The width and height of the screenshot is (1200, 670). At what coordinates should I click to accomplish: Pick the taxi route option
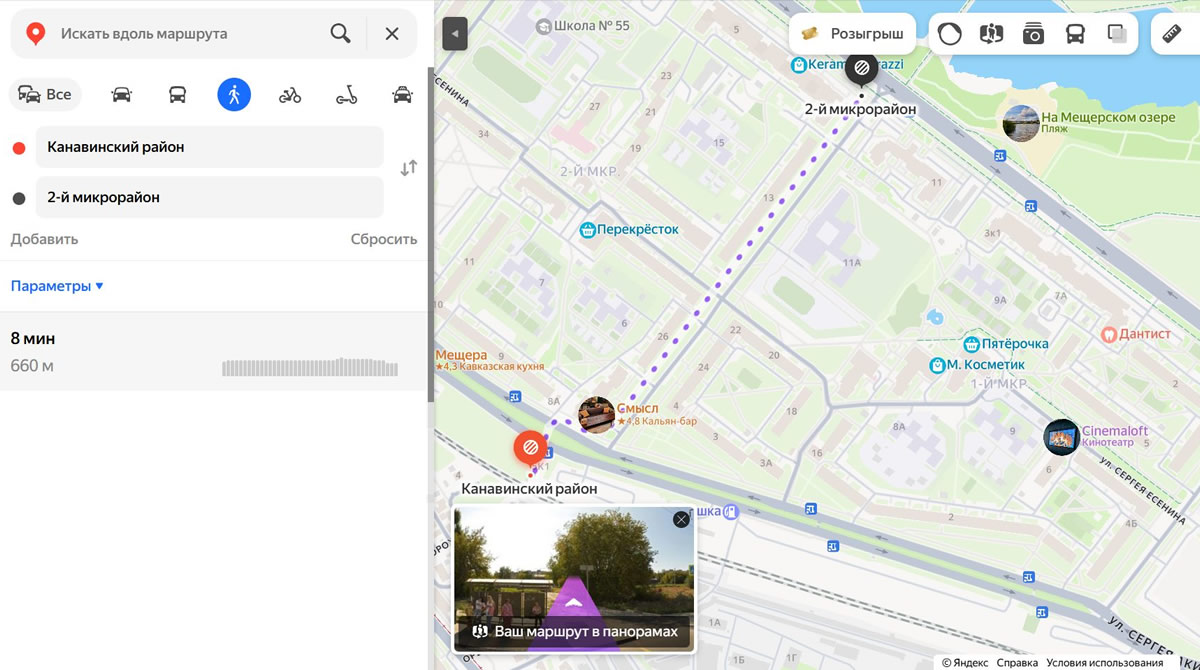[x=402, y=95]
